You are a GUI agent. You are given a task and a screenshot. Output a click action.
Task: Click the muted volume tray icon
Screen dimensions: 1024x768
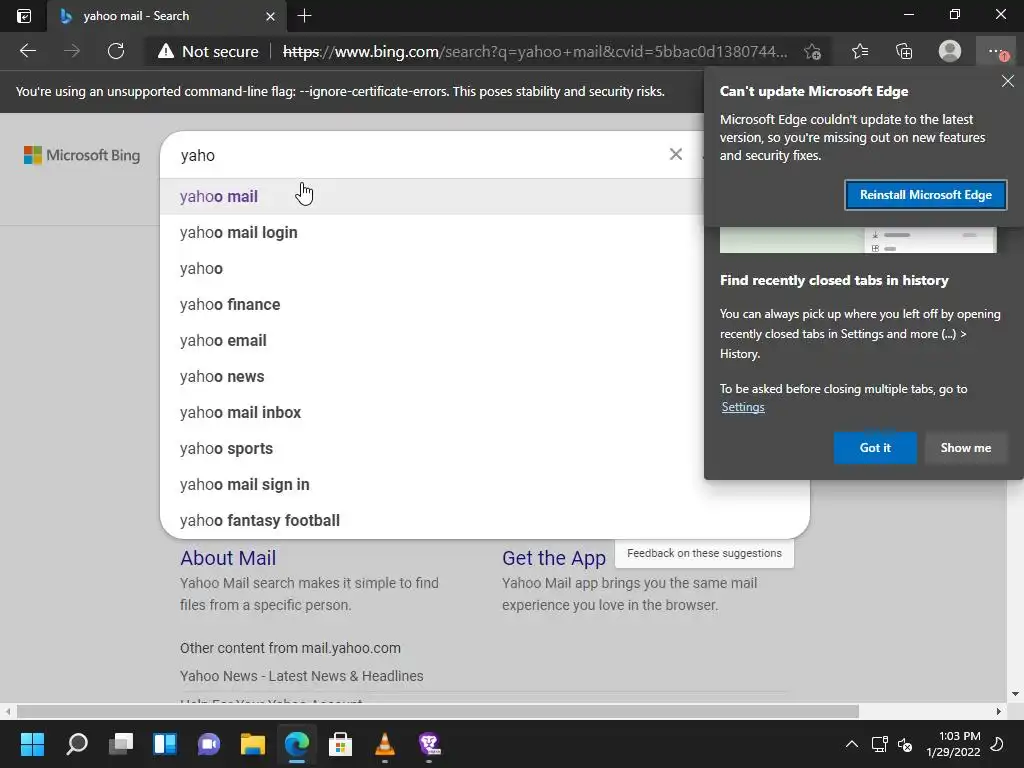point(905,744)
